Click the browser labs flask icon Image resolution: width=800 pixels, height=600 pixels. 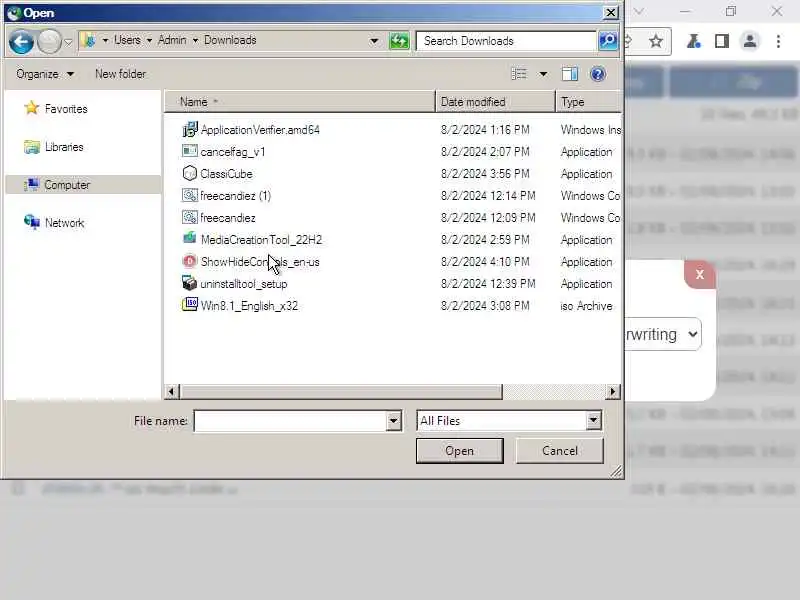pyautogui.click(x=693, y=41)
